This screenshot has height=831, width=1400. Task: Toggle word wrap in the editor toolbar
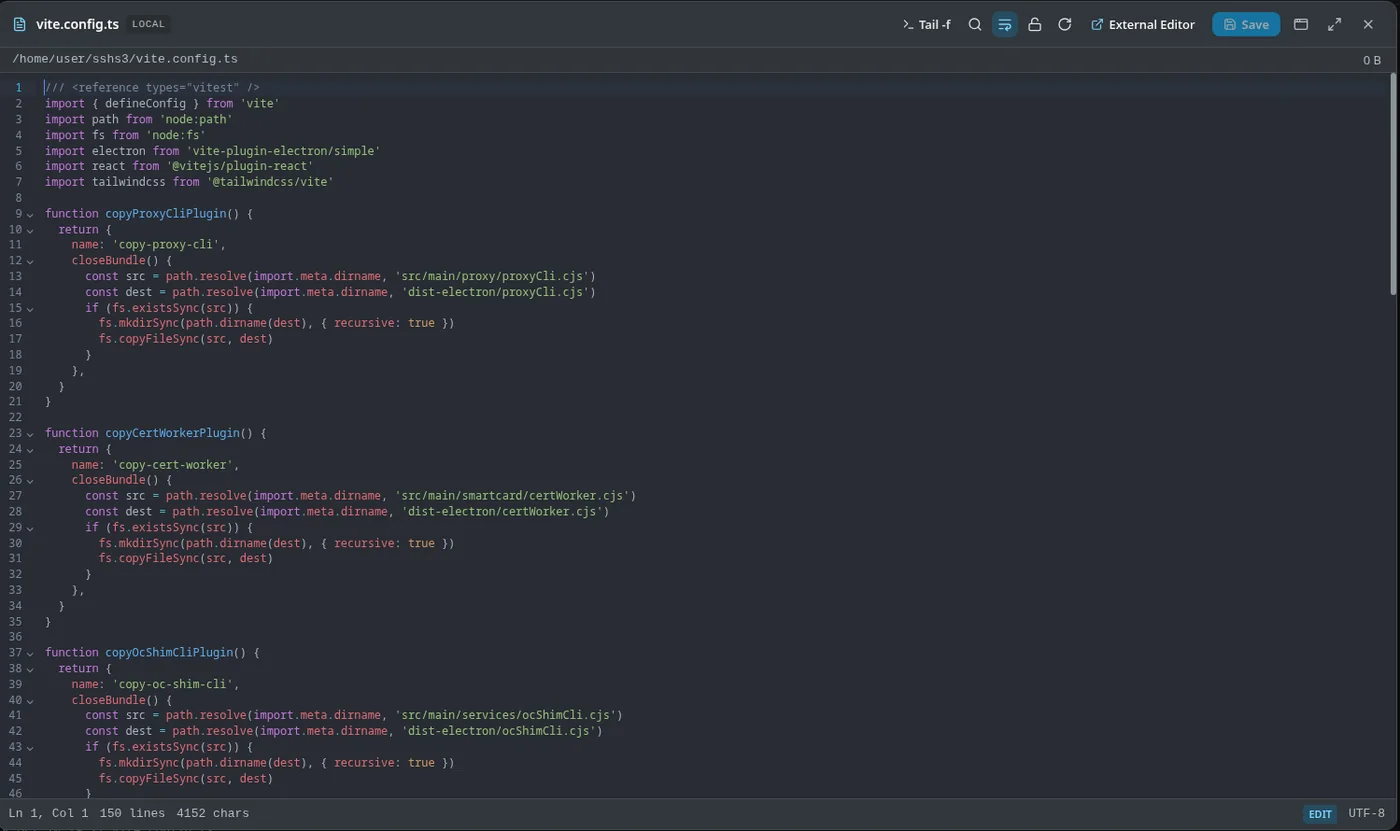pyautogui.click(x=1004, y=24)
